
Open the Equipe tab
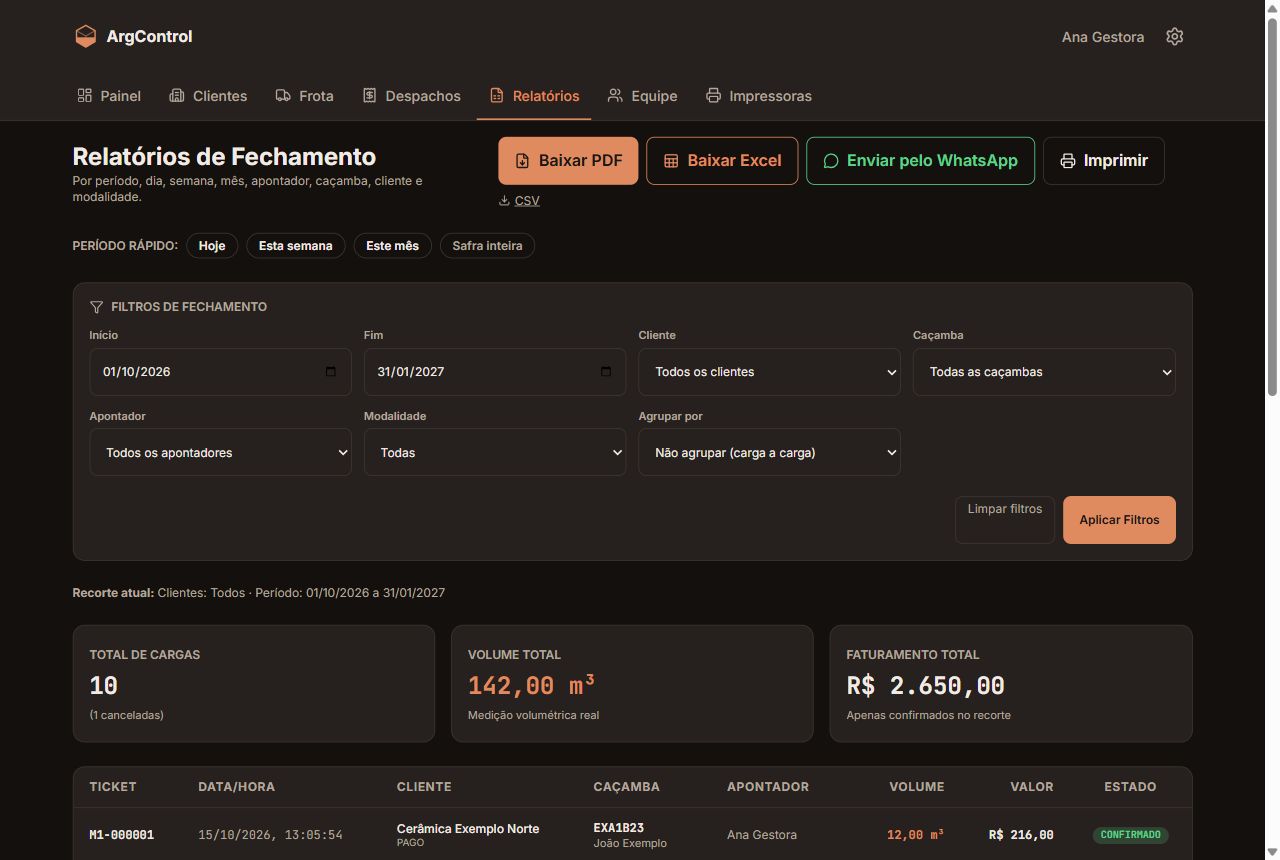[642, 96]
